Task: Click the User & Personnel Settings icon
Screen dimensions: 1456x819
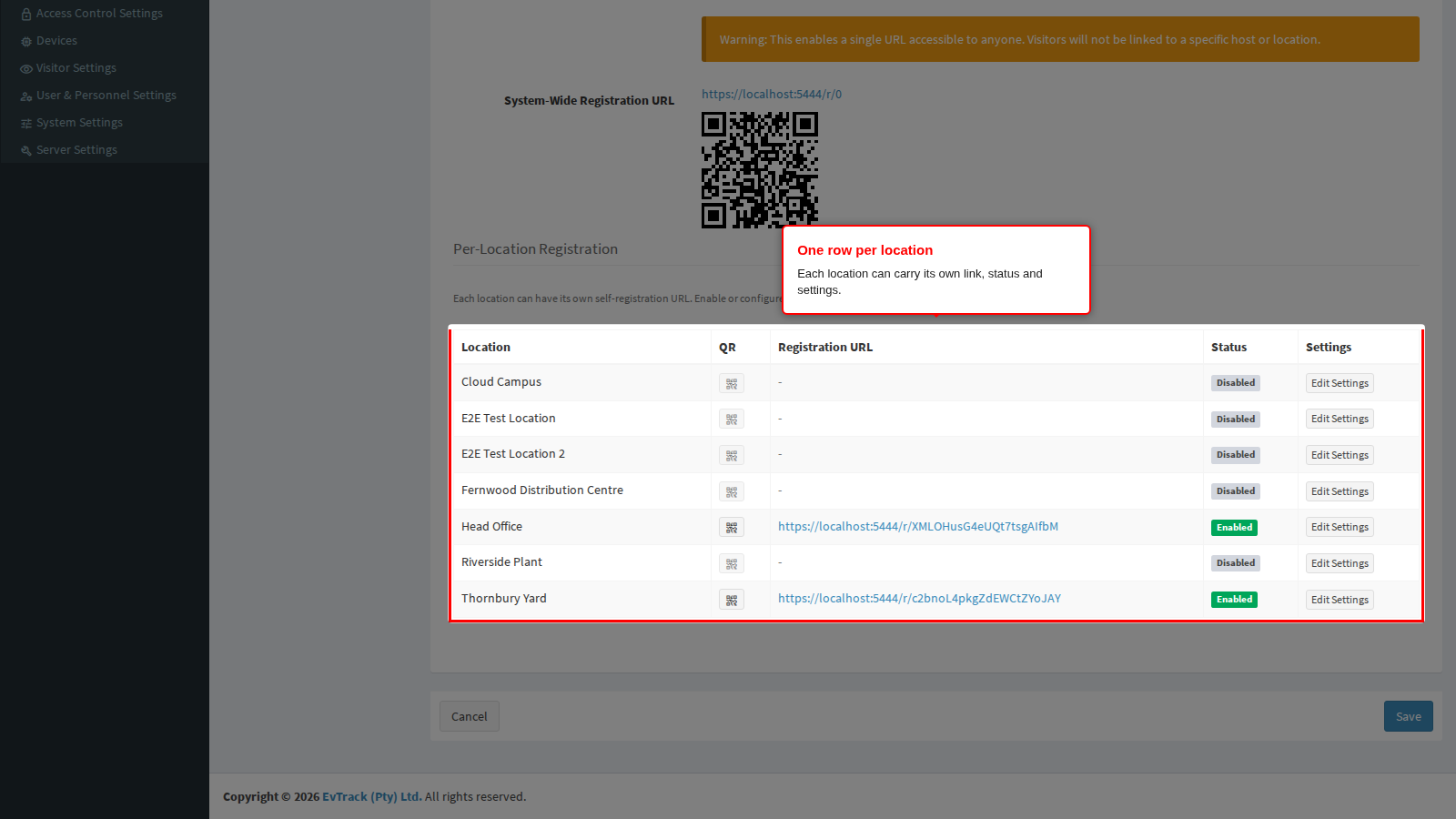Action: [x=26, y=96]
